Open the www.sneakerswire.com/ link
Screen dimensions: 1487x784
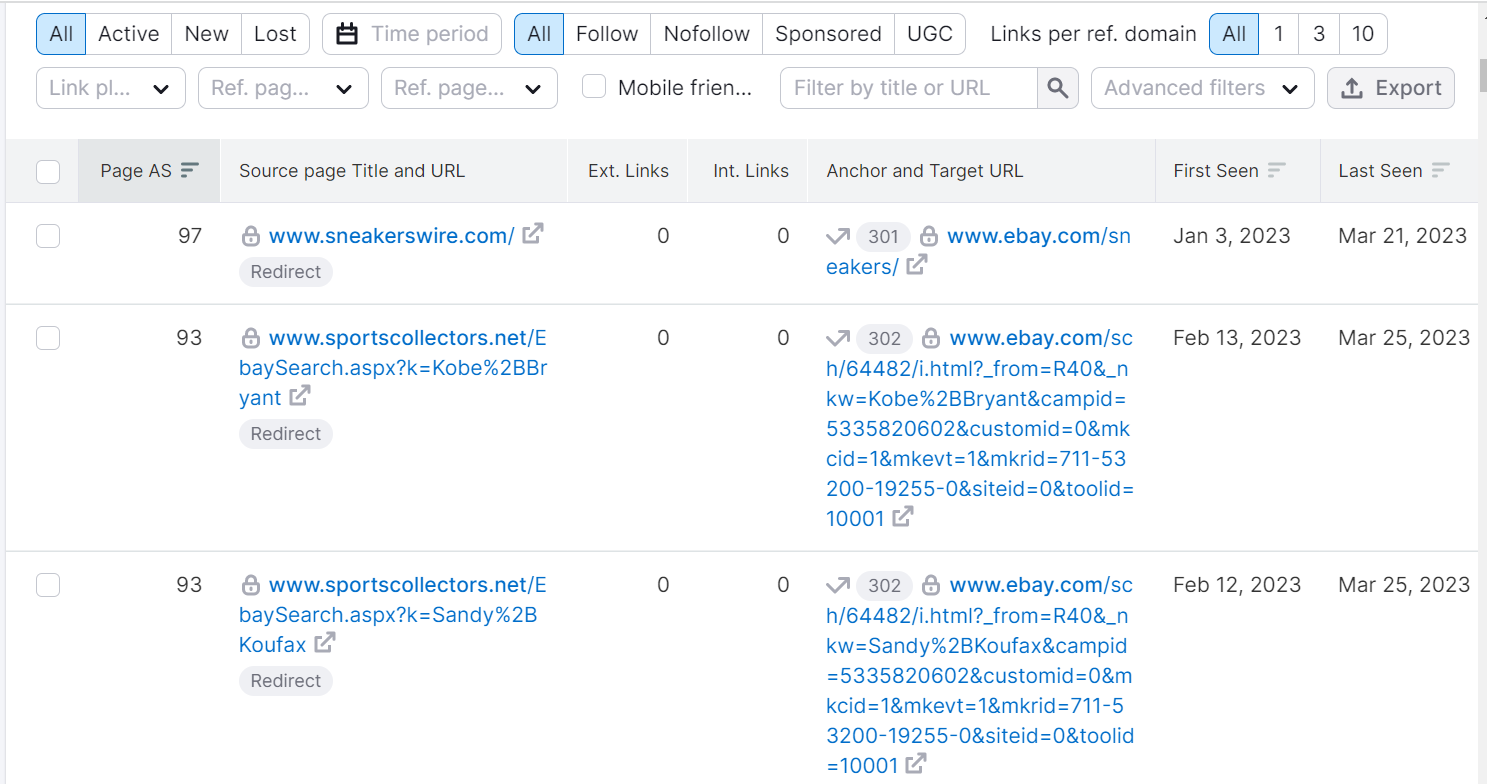391,236
